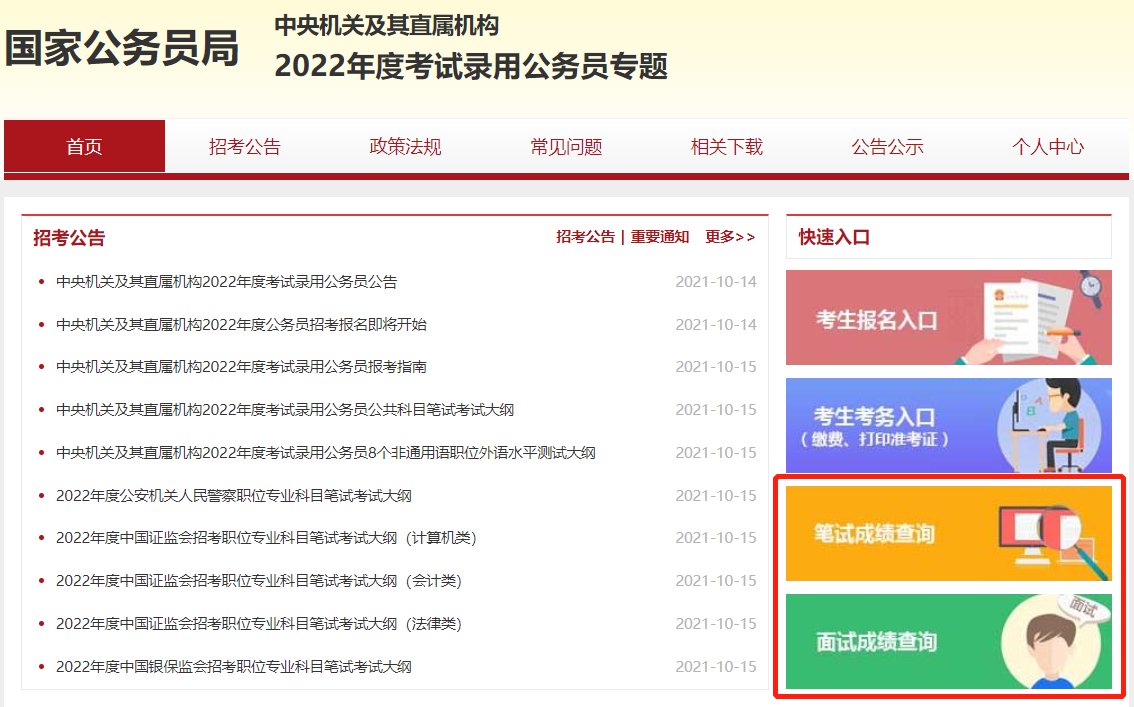The height and width of the screenshot is (707, 1134).
Task: Open the 面试成绩查询 banner
Action: coord(948,641)
